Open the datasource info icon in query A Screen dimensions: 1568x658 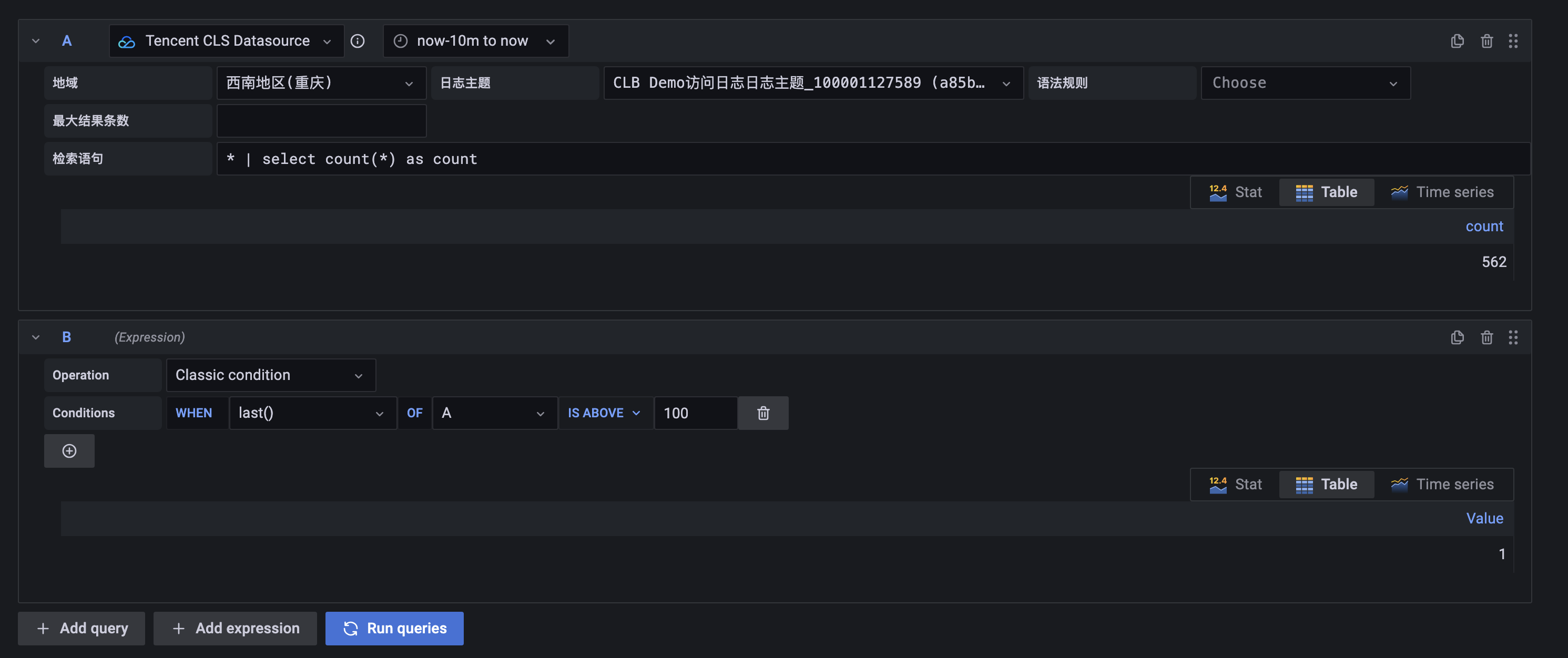(358, 41)
